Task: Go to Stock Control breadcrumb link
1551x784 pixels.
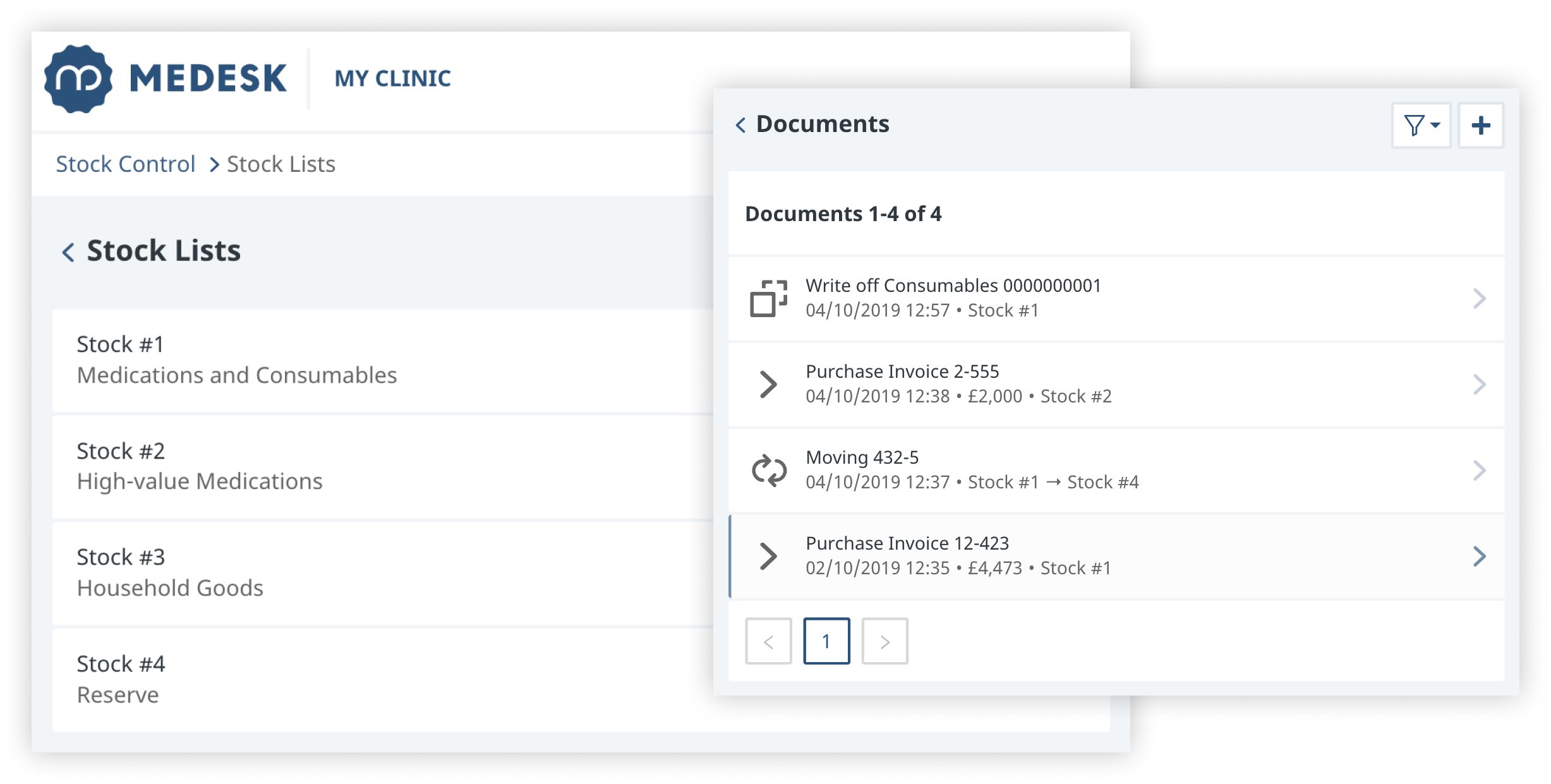Action: [x=125, y=164]
